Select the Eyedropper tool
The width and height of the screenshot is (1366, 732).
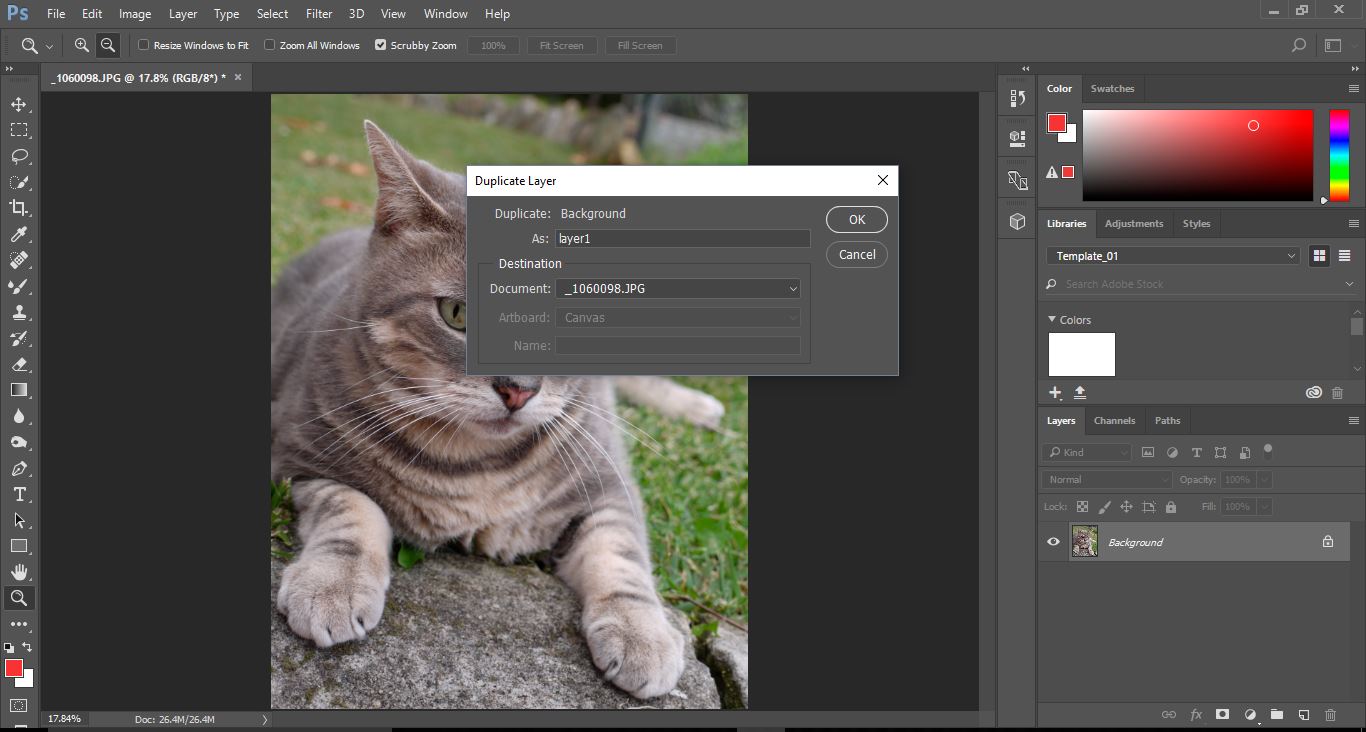coord(19,234)
